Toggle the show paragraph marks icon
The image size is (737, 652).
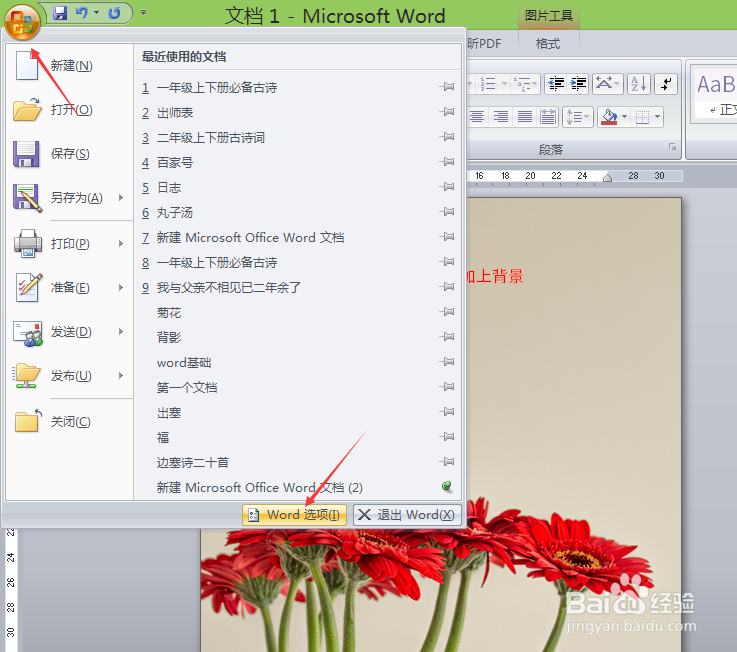666,84
